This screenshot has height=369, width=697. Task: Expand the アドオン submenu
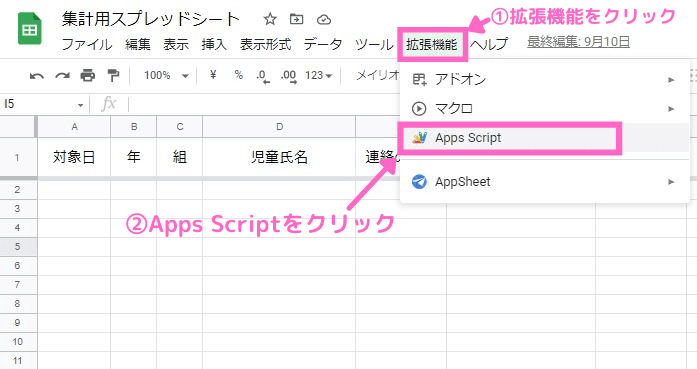(671, 80)
